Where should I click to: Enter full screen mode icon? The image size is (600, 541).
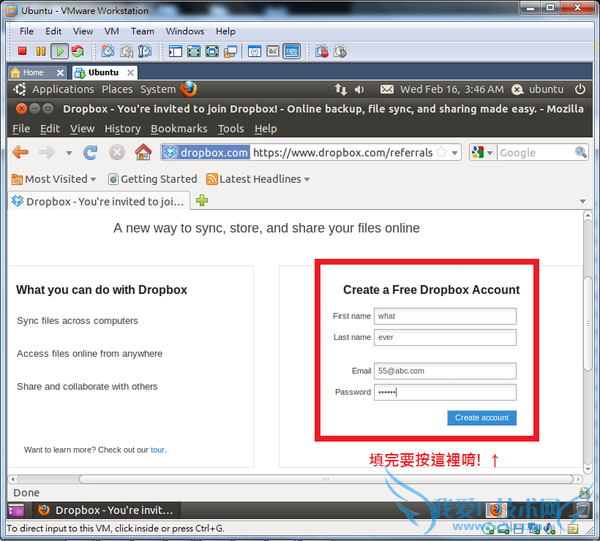point(212,51)
